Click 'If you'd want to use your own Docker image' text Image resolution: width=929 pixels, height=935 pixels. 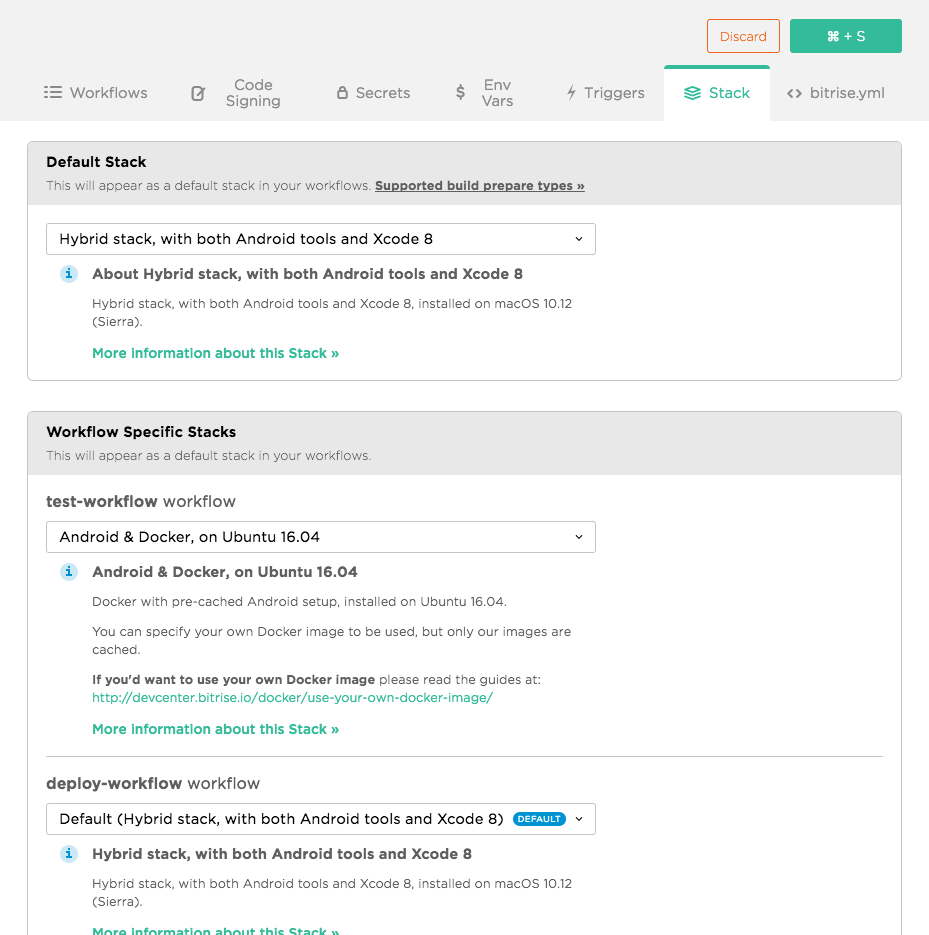233,680
